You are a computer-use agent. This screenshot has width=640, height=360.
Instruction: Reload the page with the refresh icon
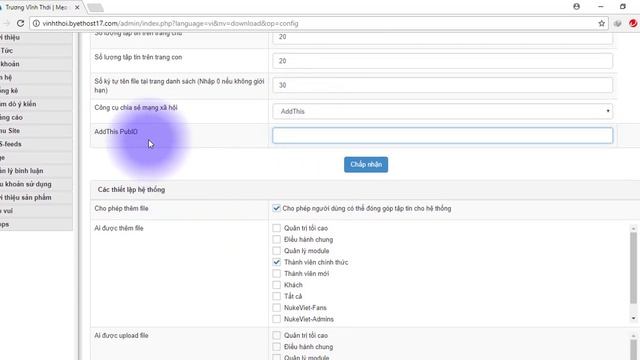pos(20,23)
